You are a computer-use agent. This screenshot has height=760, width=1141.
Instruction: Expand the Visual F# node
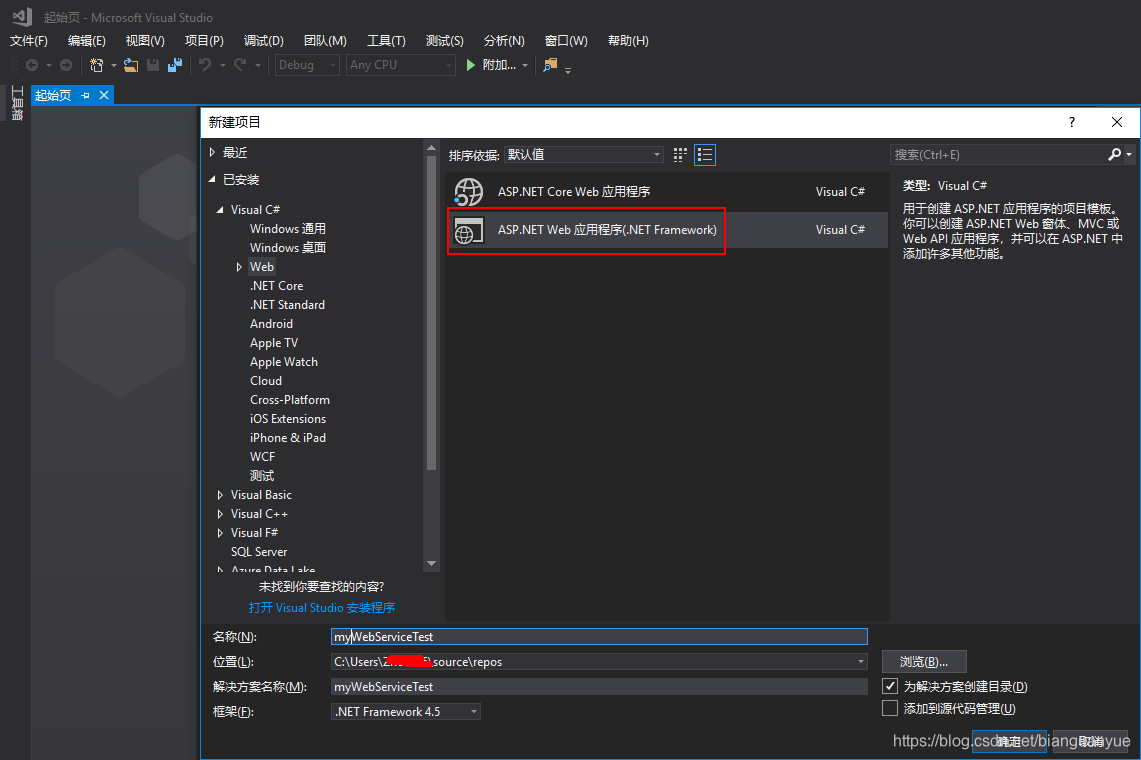(x=220, y=533)
